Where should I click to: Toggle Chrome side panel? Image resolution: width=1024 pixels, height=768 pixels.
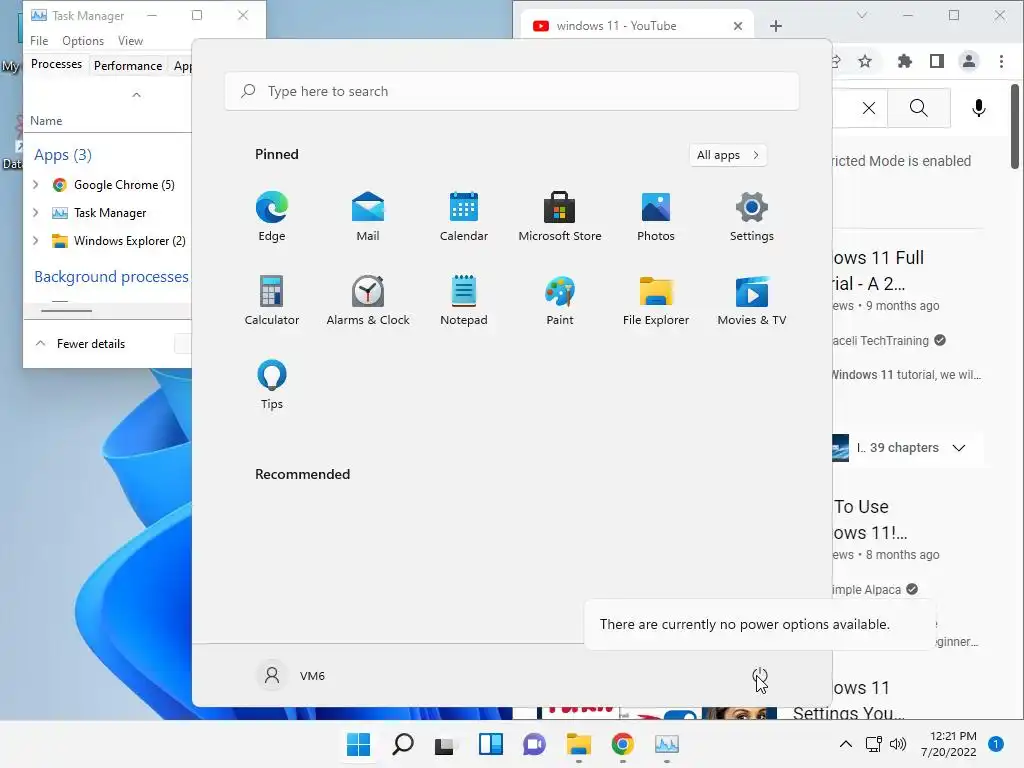click(x=936, y=61)
